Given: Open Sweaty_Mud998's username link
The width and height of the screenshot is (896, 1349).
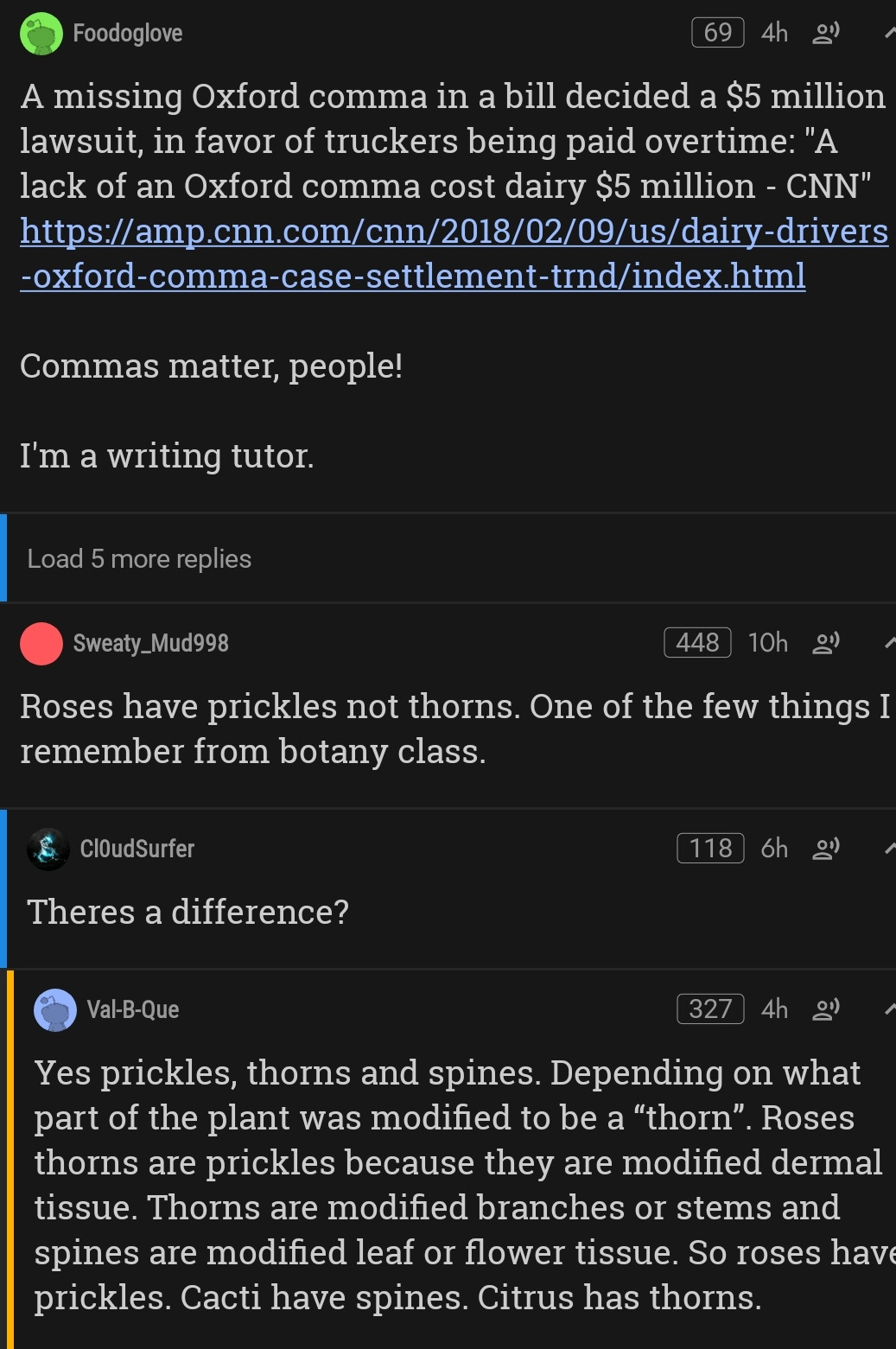Looking at the screenshot, I should click(x=151, y=643).
